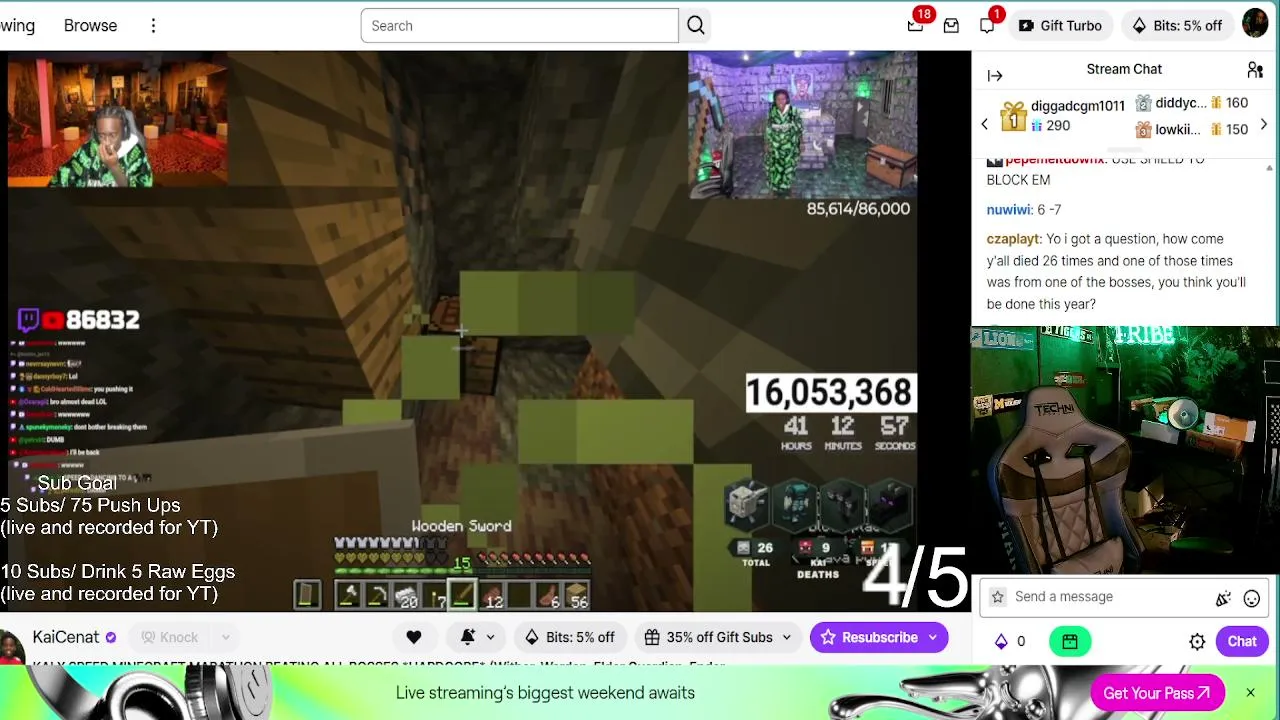This screenshot has height=720, width=1280.
Task: Check the Bits balance icon showing 0
Action: (1008, 641)
